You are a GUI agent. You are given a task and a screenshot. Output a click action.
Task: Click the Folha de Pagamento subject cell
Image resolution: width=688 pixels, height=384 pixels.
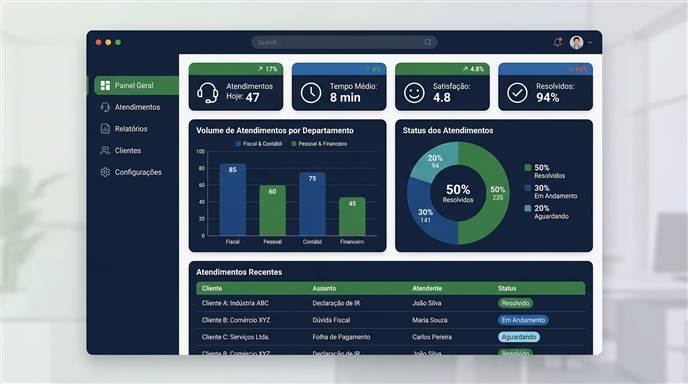[341, 337]
